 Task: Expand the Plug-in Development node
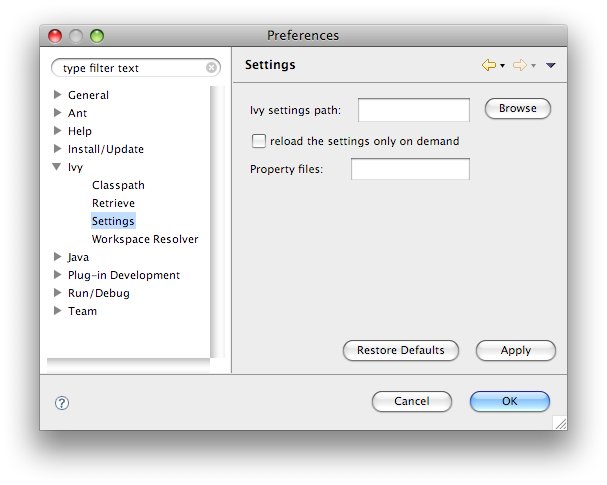coord(58,275)
